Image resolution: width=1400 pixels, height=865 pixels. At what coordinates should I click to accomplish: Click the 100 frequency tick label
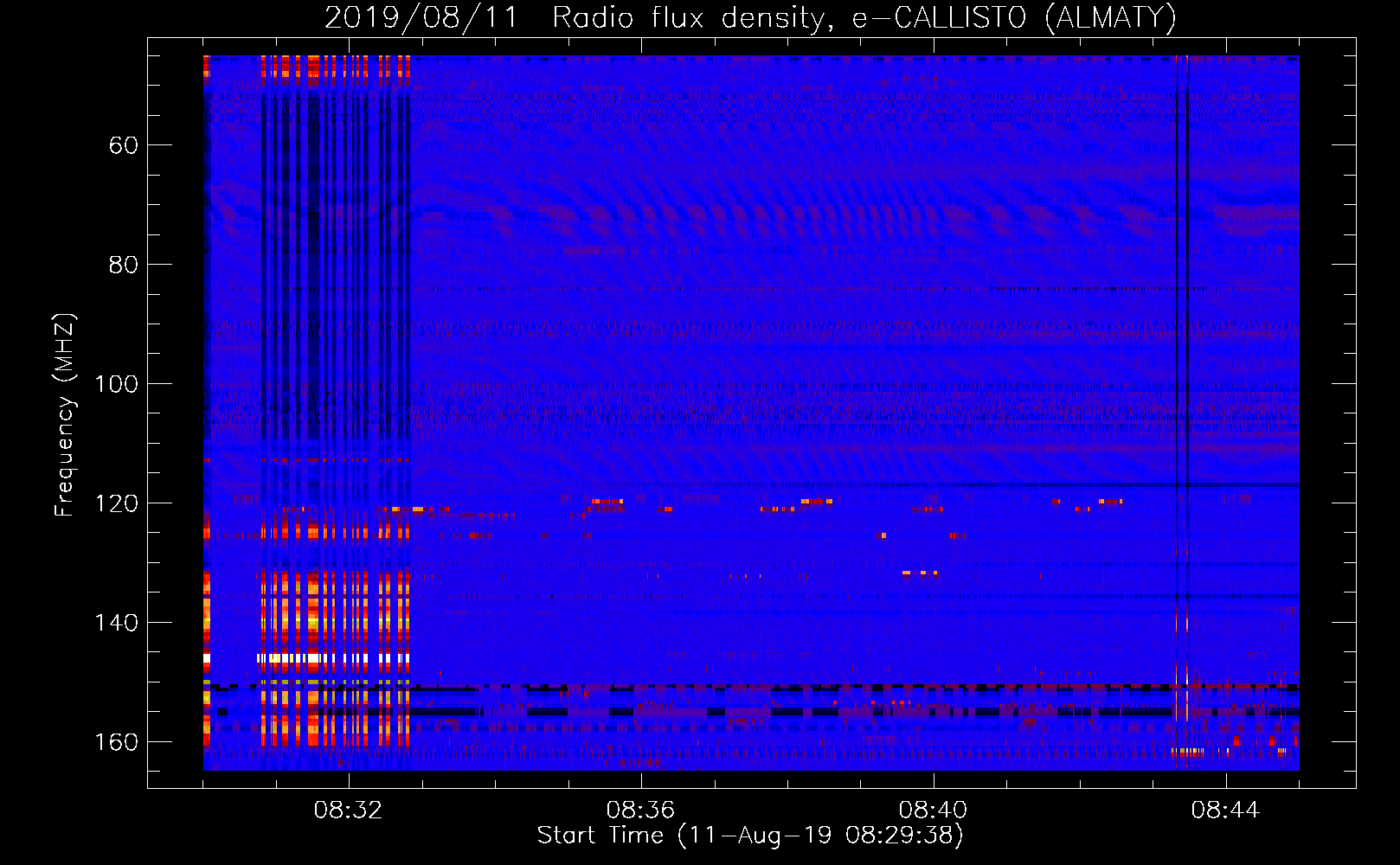click(117, 384)
